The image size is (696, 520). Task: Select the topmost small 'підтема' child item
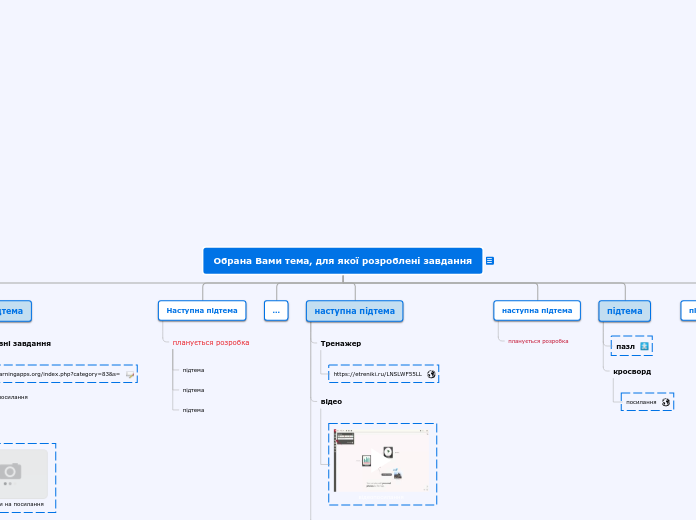coord(194,370)
